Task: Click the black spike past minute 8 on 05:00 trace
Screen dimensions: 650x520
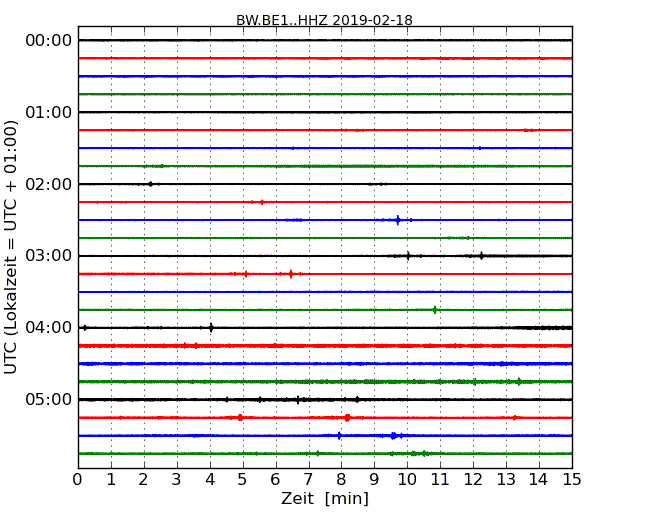Action: 357,400
